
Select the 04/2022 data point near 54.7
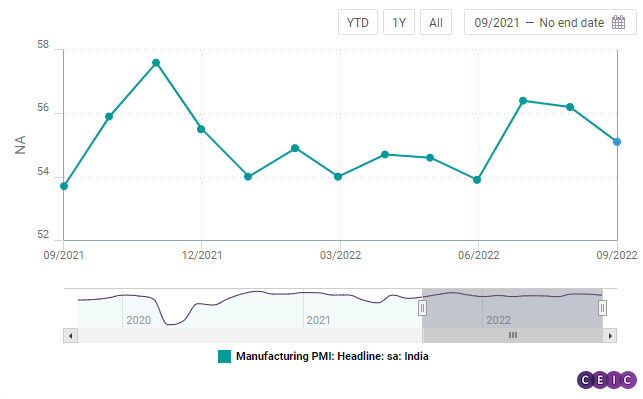385,155
